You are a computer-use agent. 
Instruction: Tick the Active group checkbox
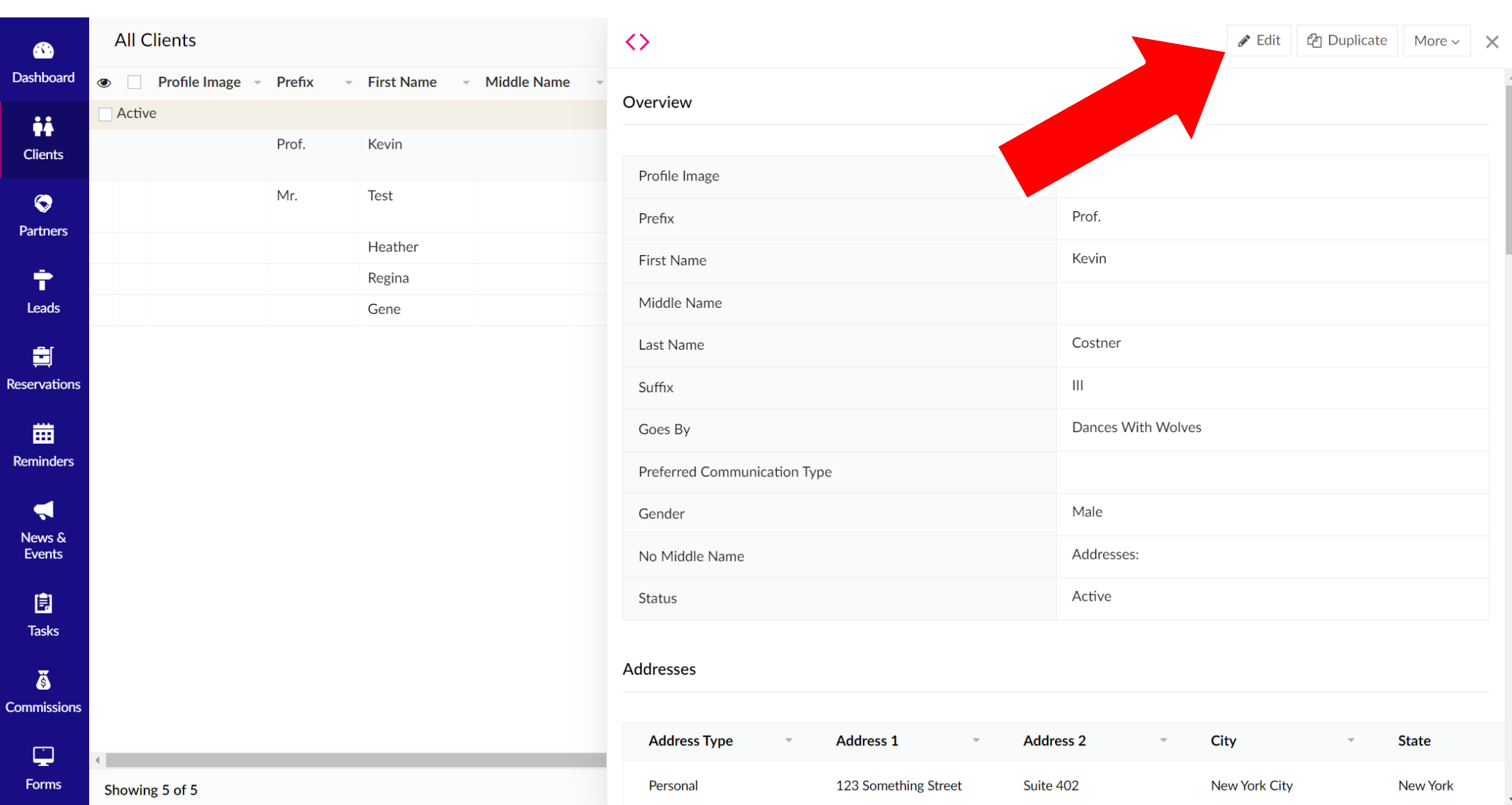(106, 114)
